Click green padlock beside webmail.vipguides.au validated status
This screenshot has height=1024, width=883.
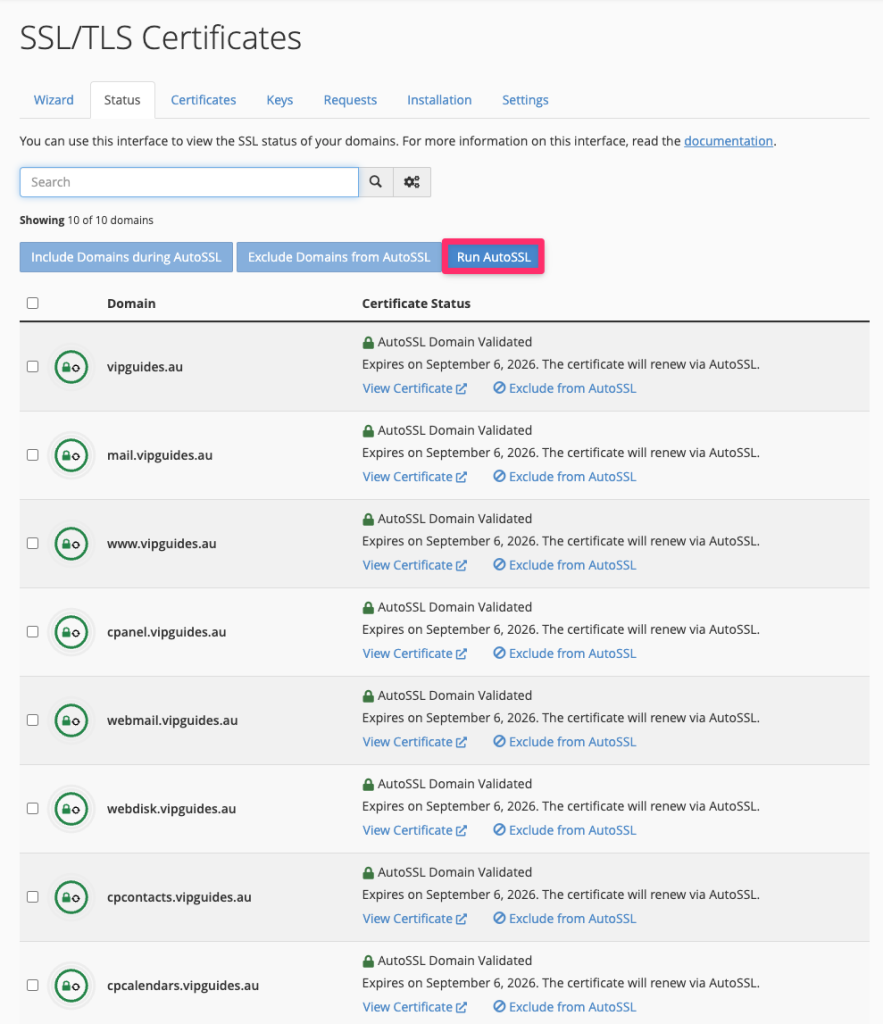point(368,696)
